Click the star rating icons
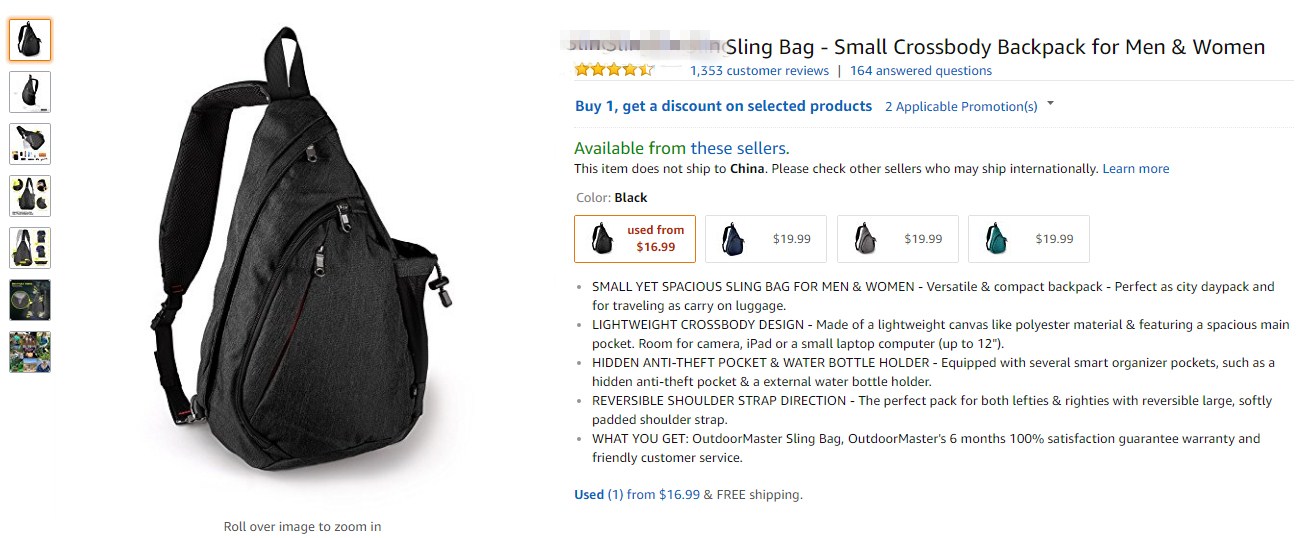This screenshot has height=538, width=1310. [x=614, y=70]
